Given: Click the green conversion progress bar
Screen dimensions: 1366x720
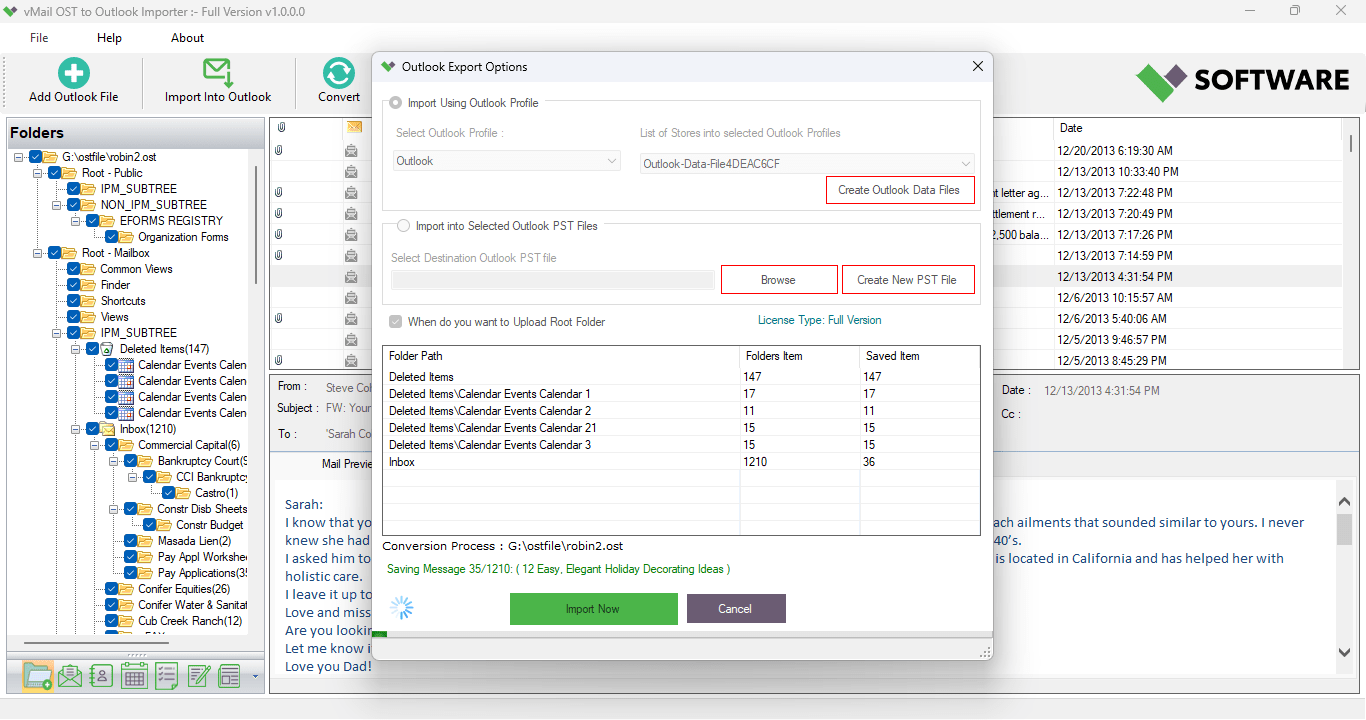Looking at the screenshot, I should (379, 634).
